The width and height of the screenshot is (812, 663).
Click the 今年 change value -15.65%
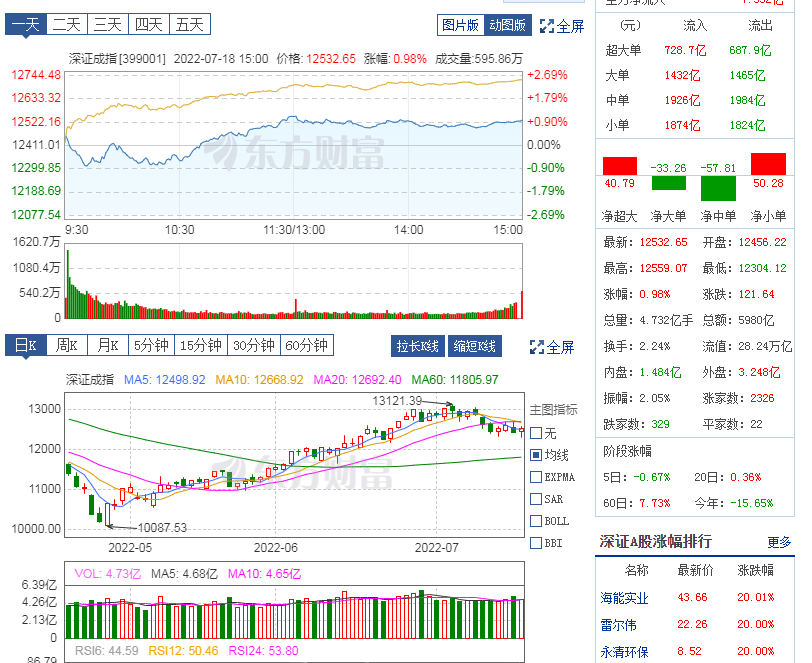coord(751,503)
